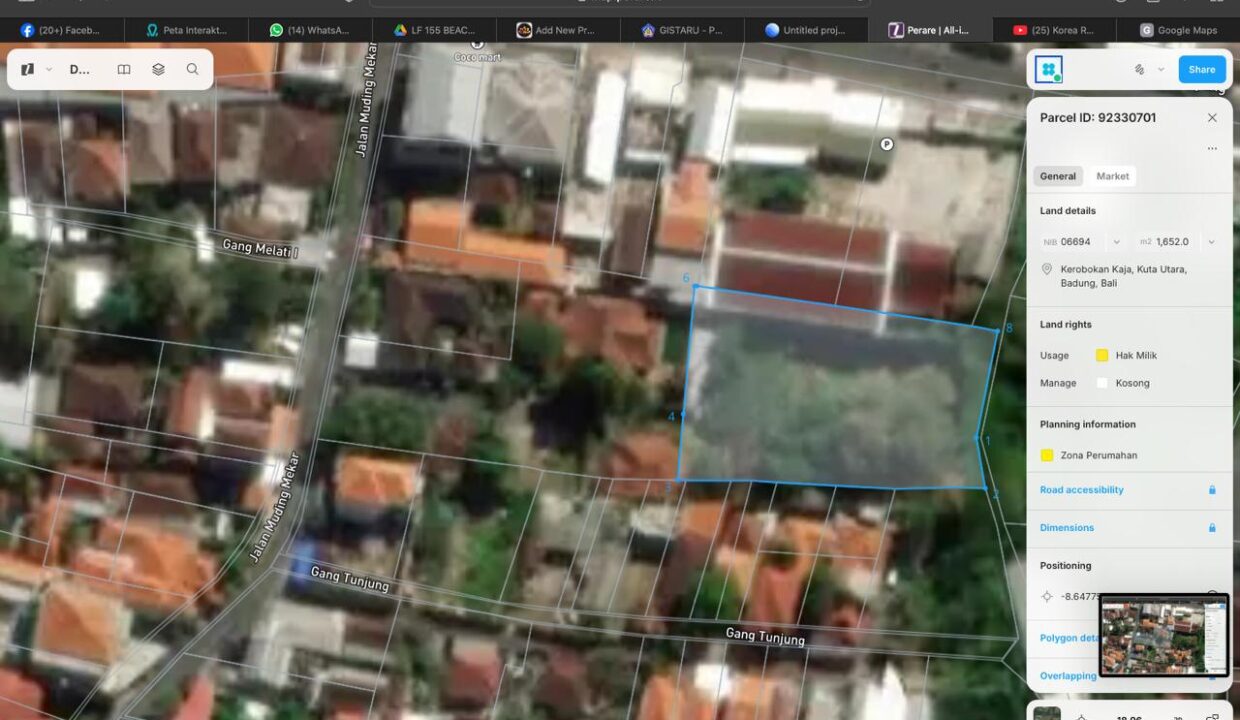Expand the NIB 06694 dropdown
Viewport: 1240px width, 720px height.
point(1115,242)
